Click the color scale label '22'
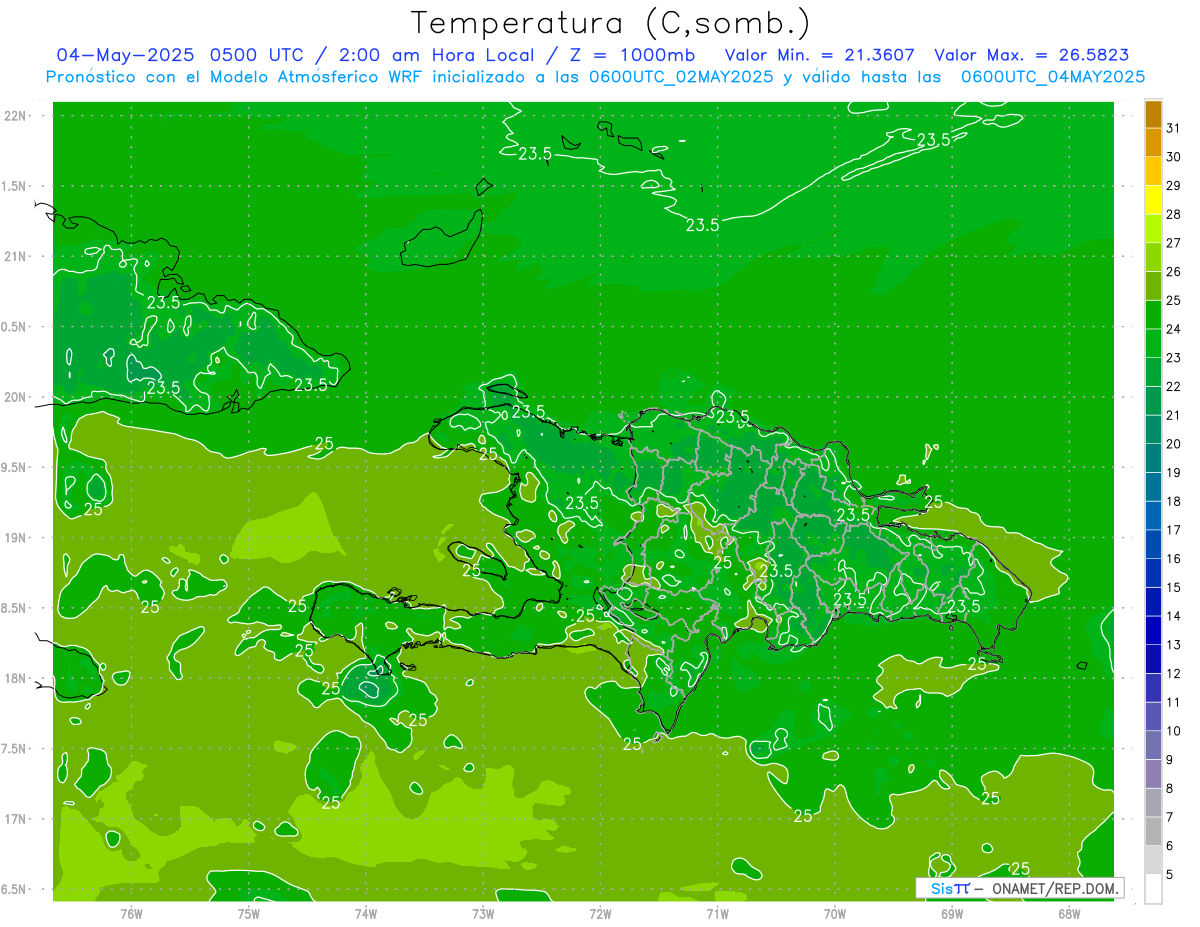This screenshot has width=1200, height=927. click(x=1174, y=387)
